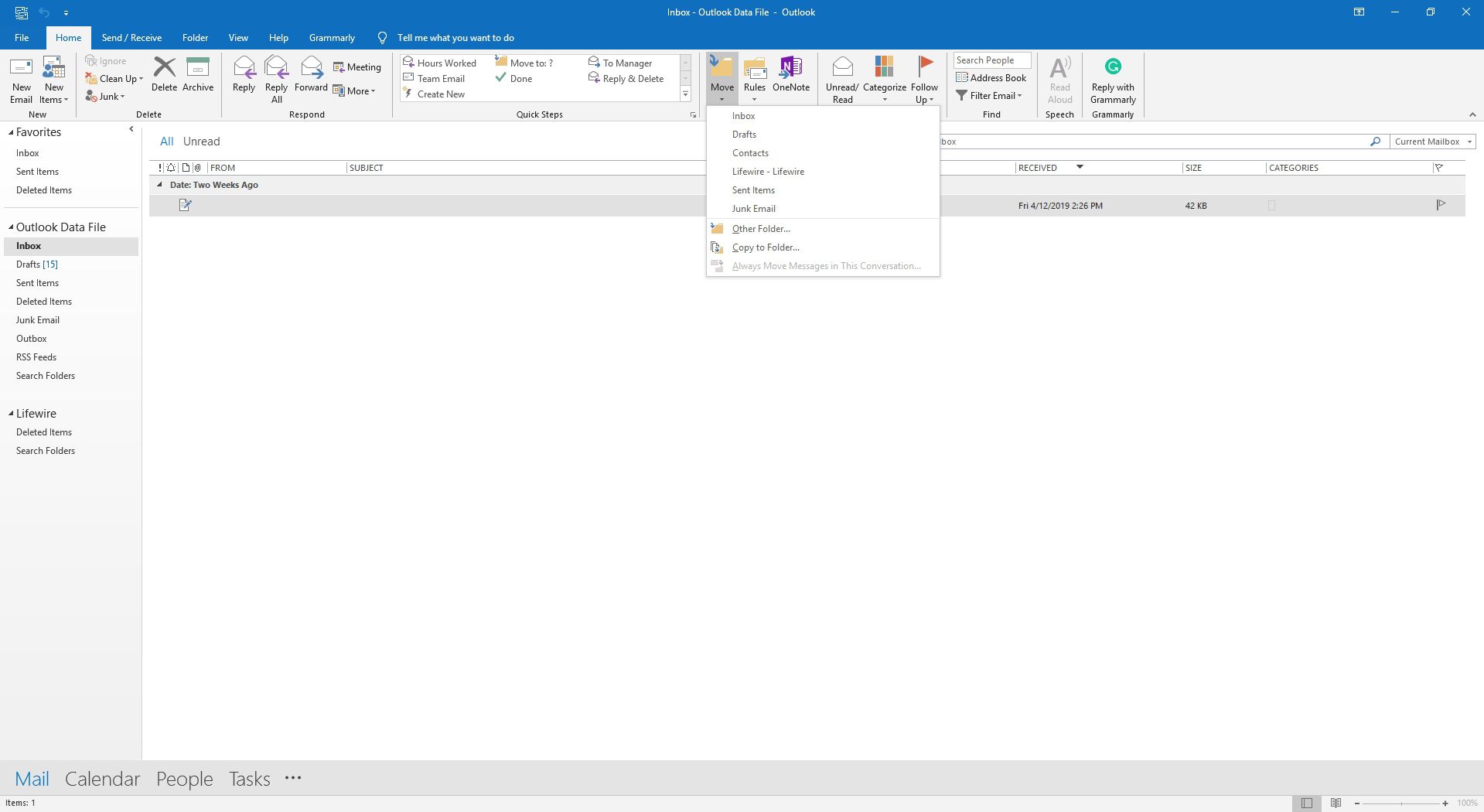Click the Read Aloud icon
The height and width of the screenshot is (812, 1484).
click(x=1059, y=67)
